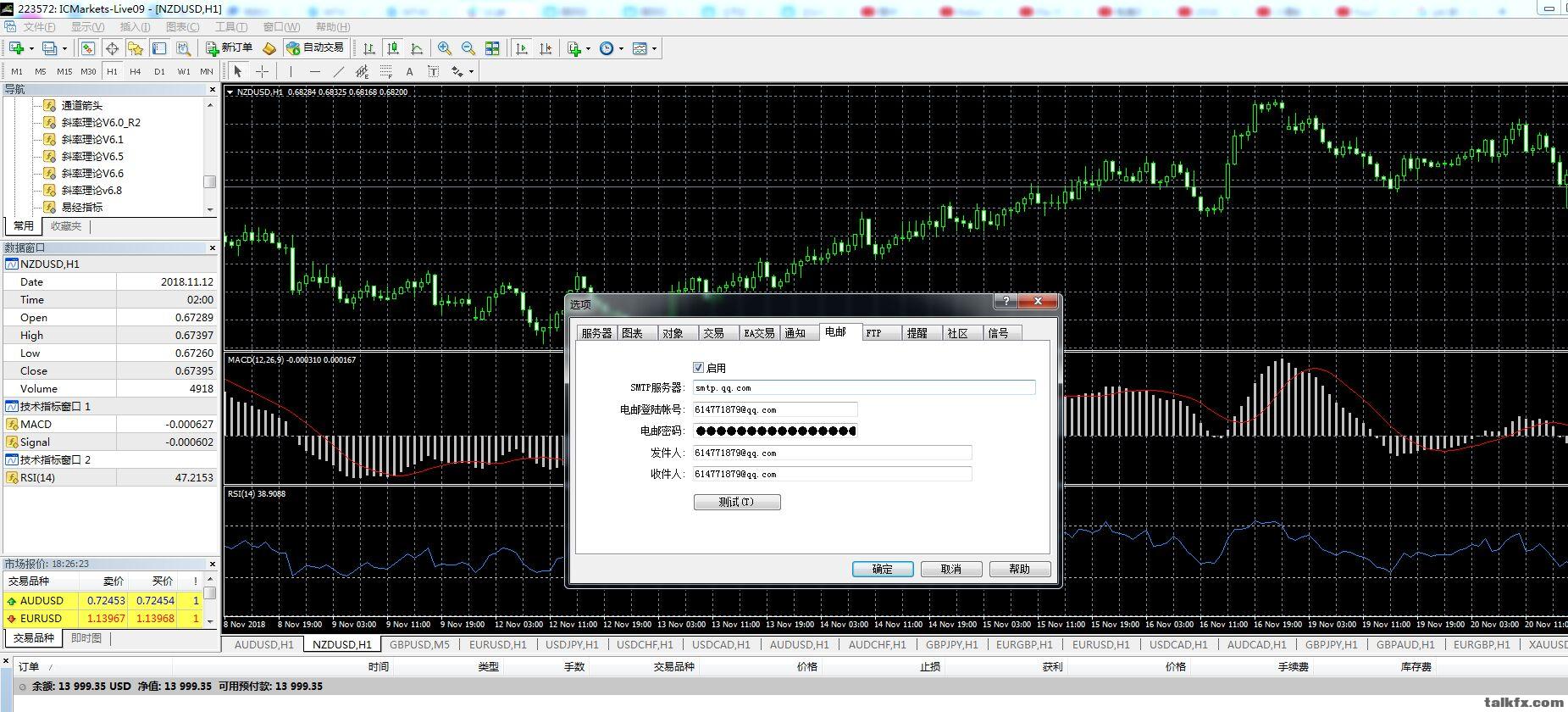Open the 工具 Tools menu
1568x712 pixels.
(231, 27)
